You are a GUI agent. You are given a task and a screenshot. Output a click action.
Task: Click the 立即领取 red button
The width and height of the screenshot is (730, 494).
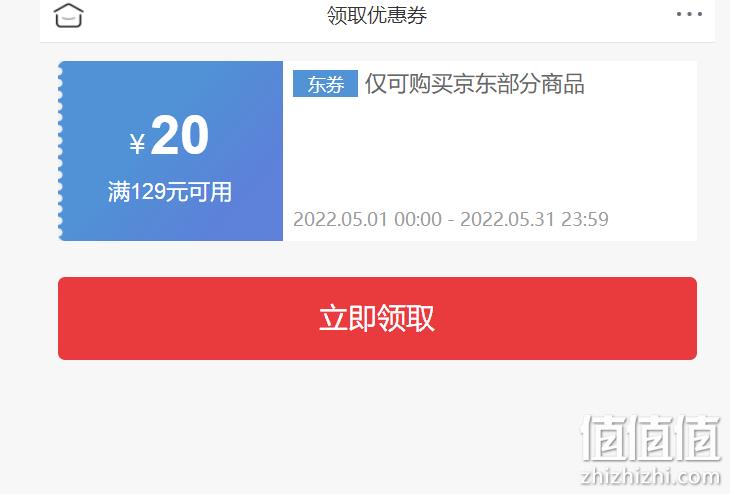[377, 318]
